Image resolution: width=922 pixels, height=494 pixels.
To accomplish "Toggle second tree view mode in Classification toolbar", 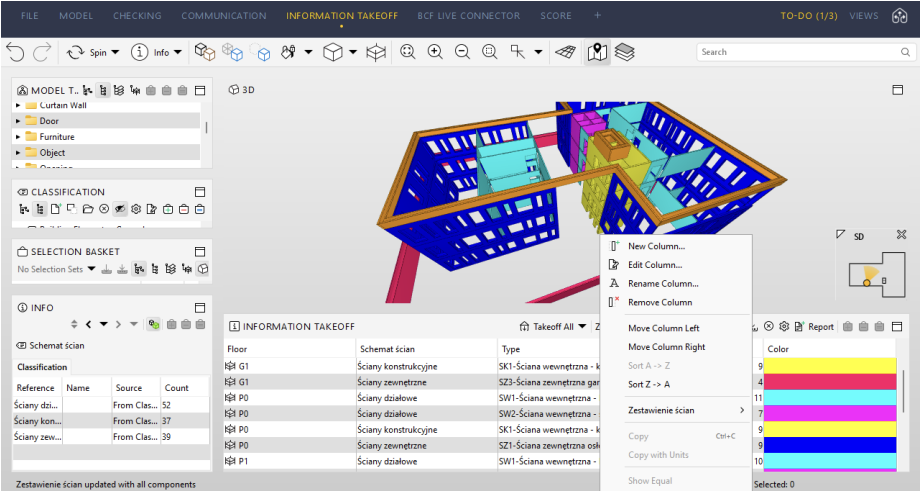I will [40, 209].
